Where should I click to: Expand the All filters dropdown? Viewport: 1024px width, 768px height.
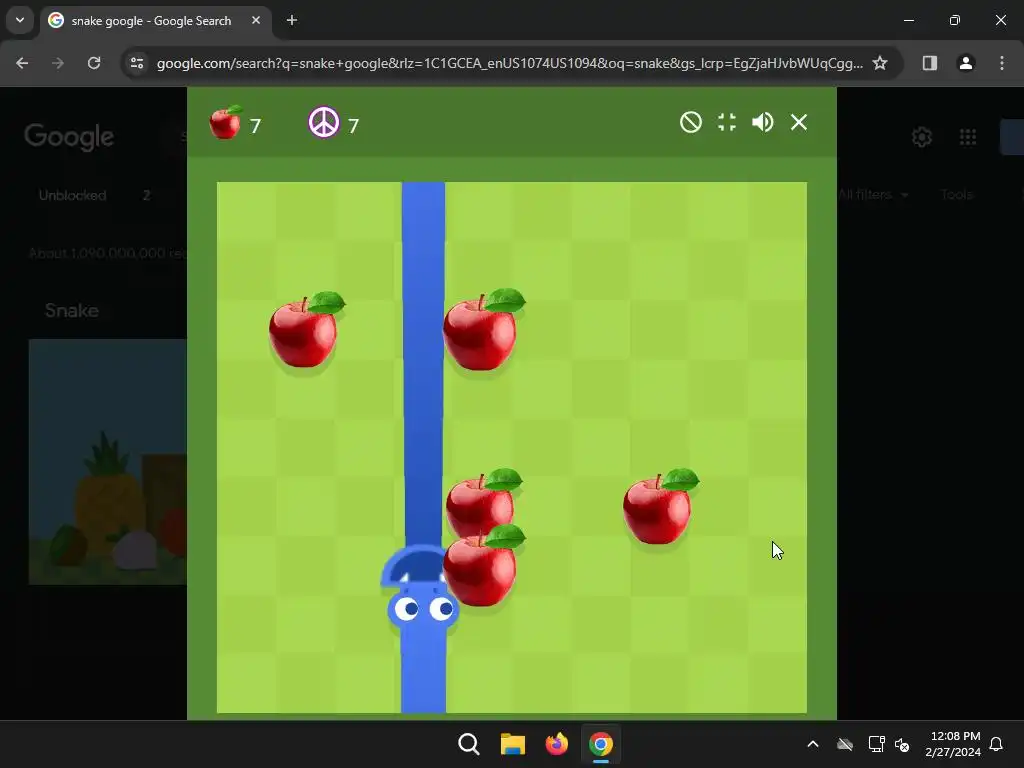(872, 195)
